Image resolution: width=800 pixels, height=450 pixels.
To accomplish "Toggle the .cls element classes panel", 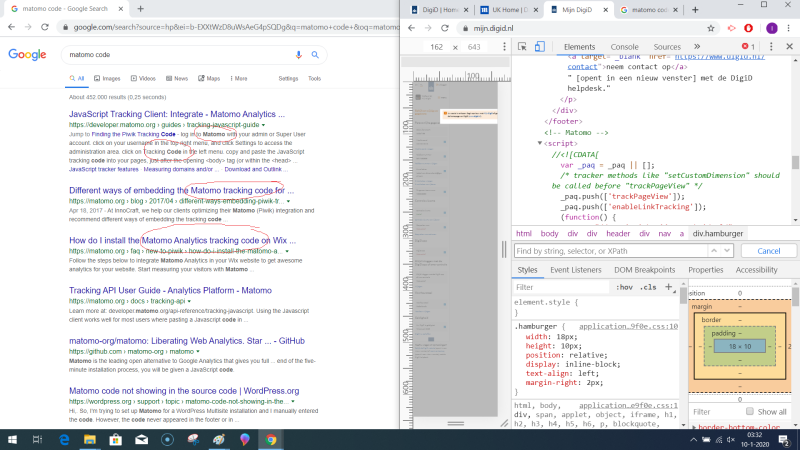I will coord(648,287).
